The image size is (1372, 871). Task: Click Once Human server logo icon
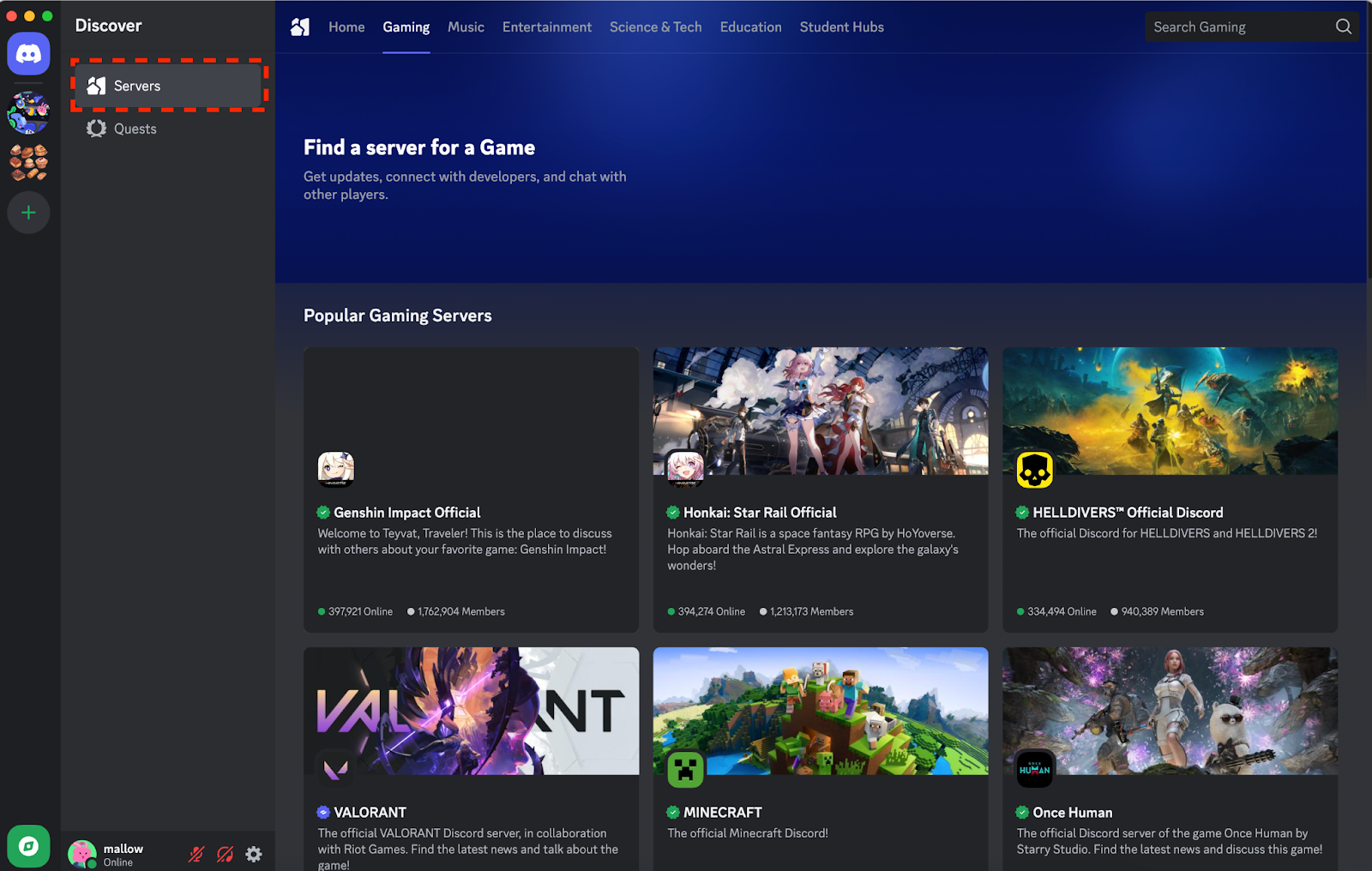point(1035,769)
